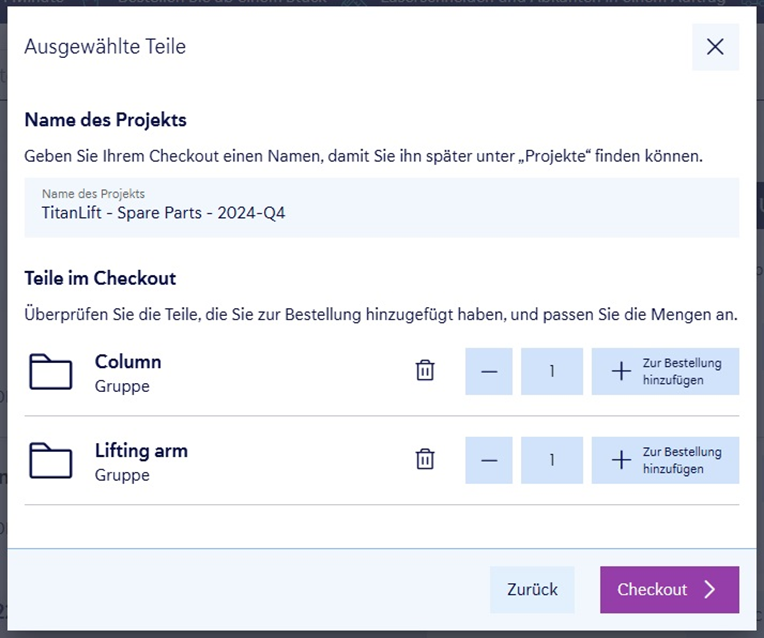Click the 'Ausgewählte Teile' dialog title
Image resolution: width=764 pixels, height=638 pixels.
coord(105,46)
